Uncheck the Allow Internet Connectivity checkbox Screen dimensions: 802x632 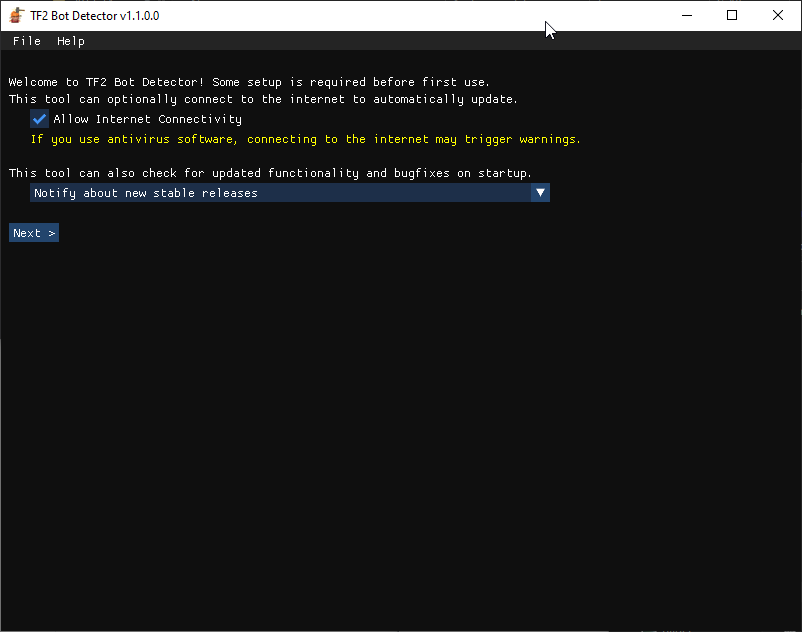[40, 119]
